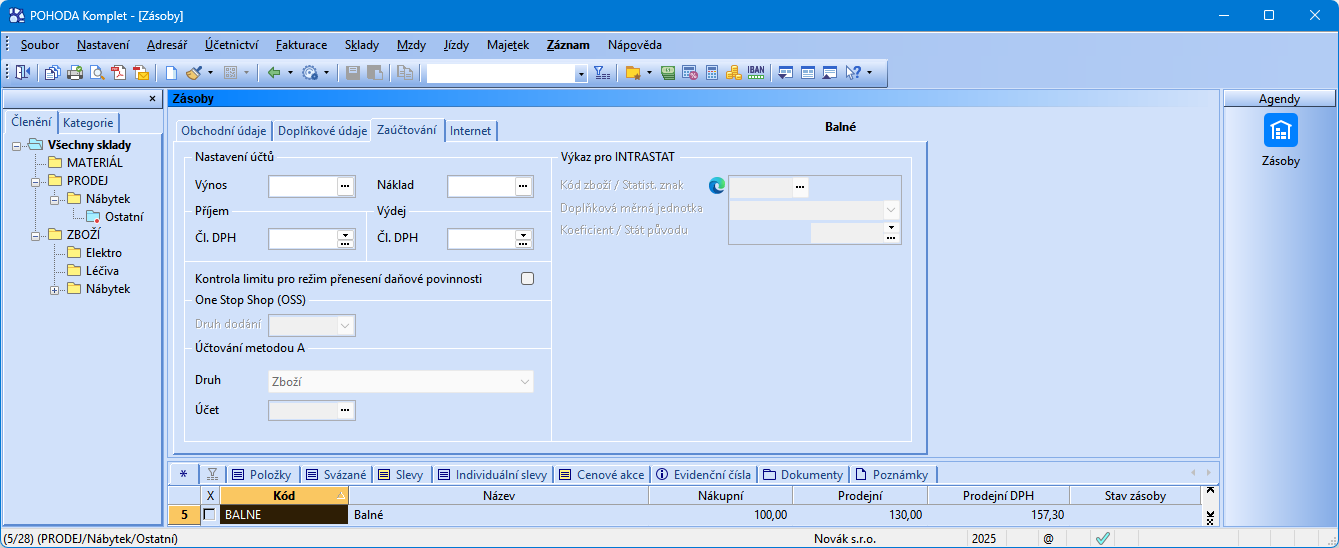The height and width of the screenshot is (548, 1339).
Task: Click the IBAN toolbar icon
Action: pos(756,73)
